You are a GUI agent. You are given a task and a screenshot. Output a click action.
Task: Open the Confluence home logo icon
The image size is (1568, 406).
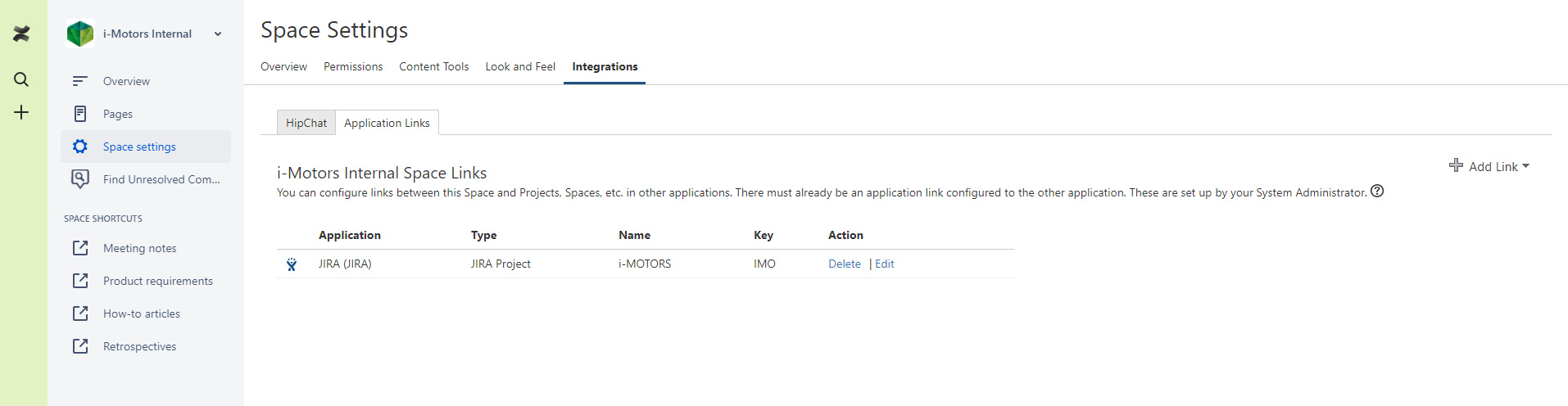tap(21, 34)
